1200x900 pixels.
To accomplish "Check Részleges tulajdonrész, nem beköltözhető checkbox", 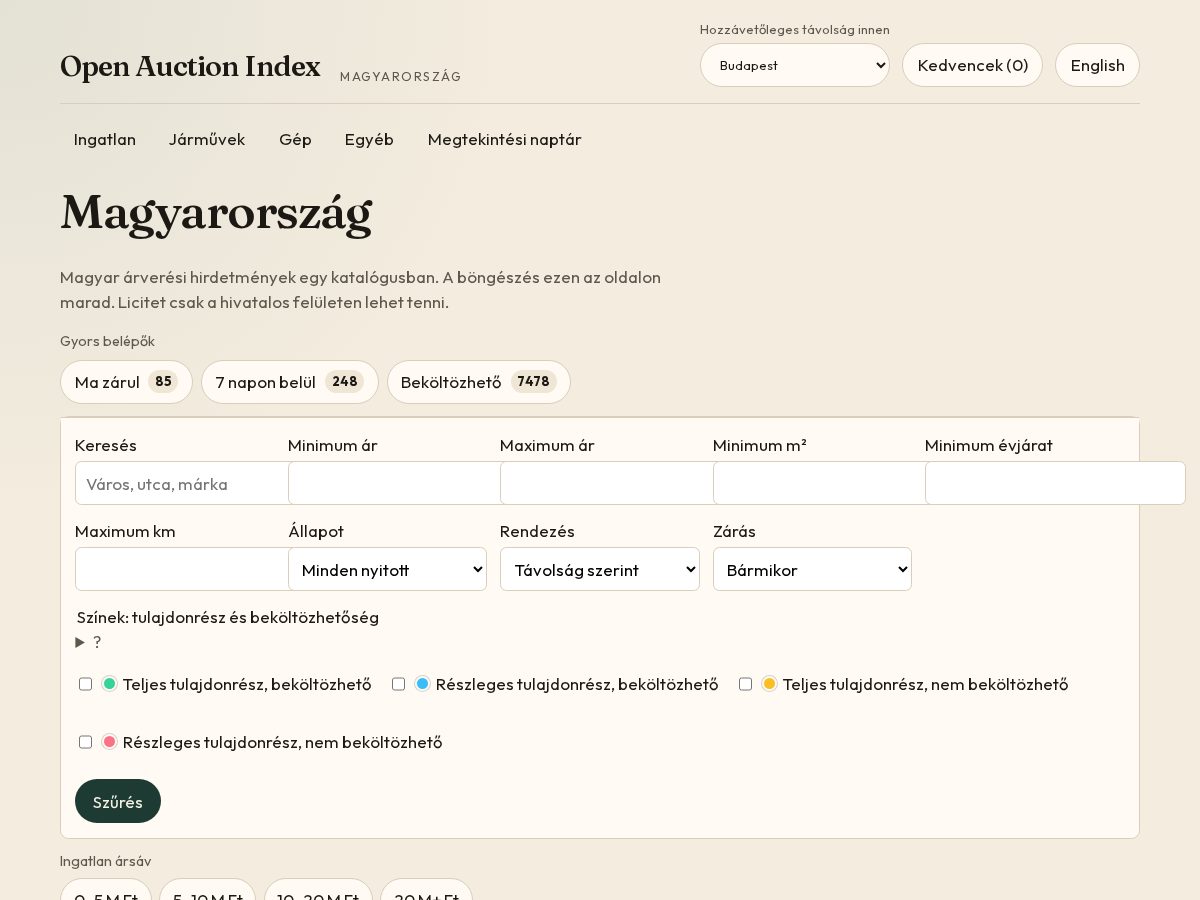I will coord(86,742).
